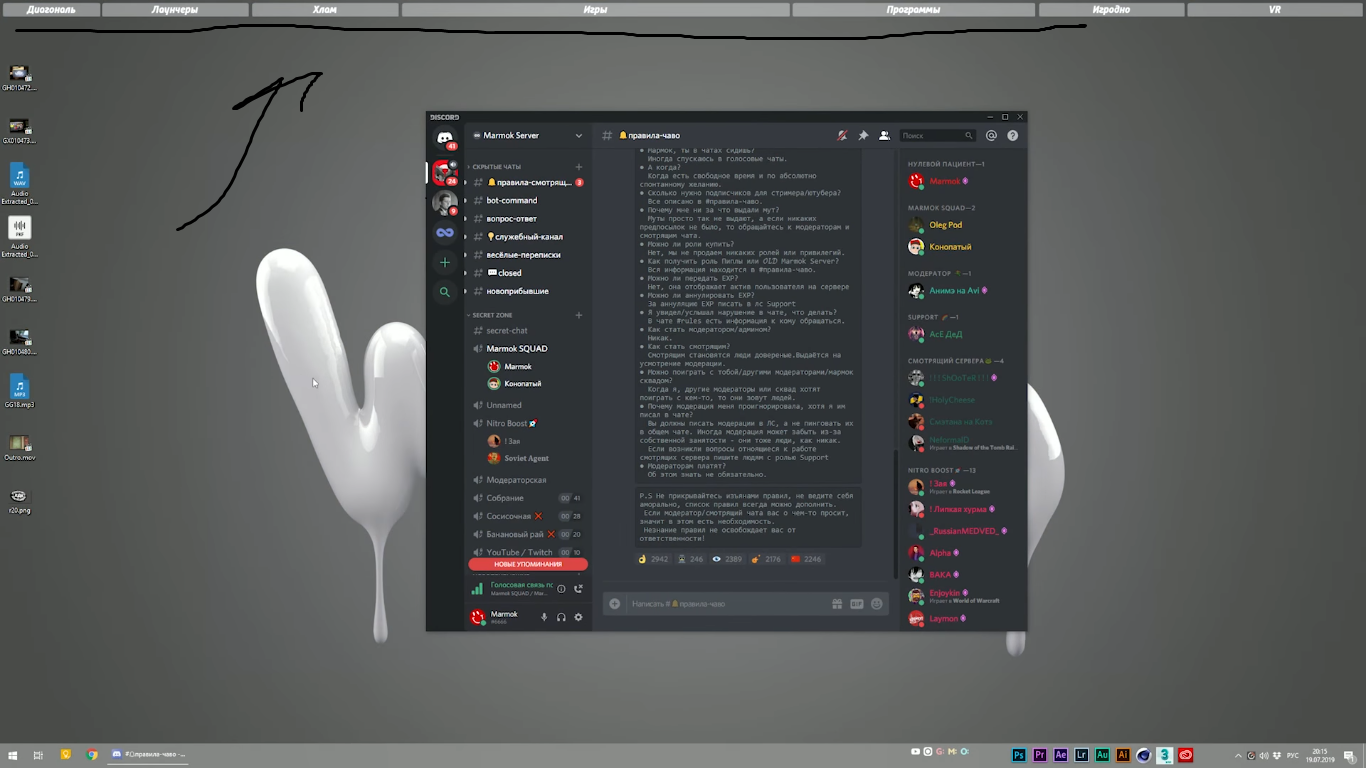Open Marmok Server dropdown menu
Image resolution: width=1366 pixels, height=768 pixels.
point(528,135)
